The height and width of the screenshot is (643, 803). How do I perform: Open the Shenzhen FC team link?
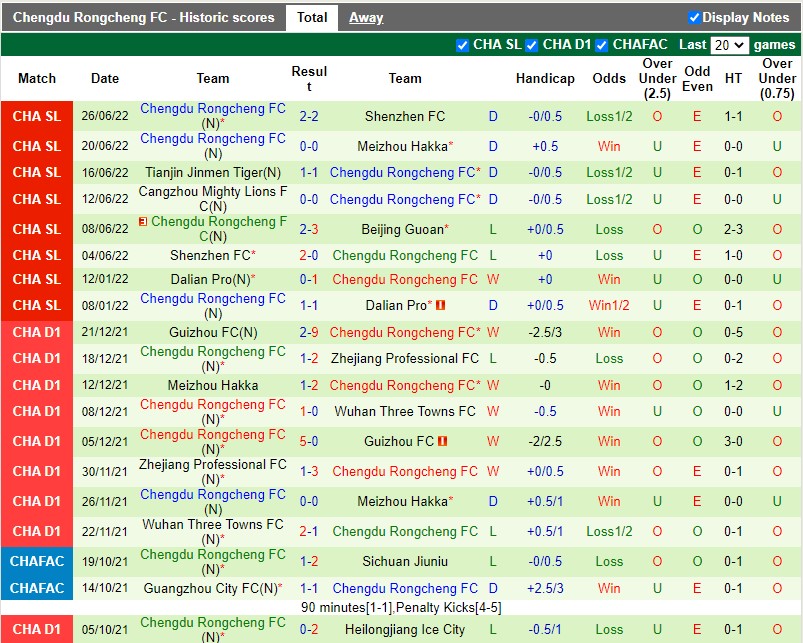(x=404, y=115)
